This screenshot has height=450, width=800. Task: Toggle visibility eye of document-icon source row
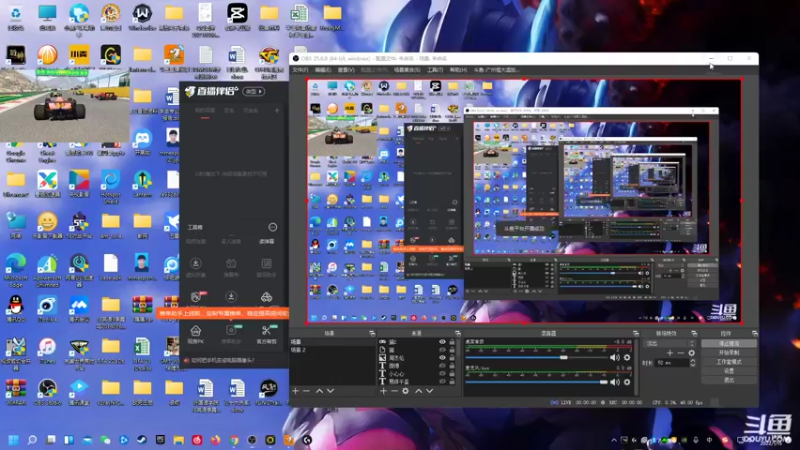[x=442, y=350]
